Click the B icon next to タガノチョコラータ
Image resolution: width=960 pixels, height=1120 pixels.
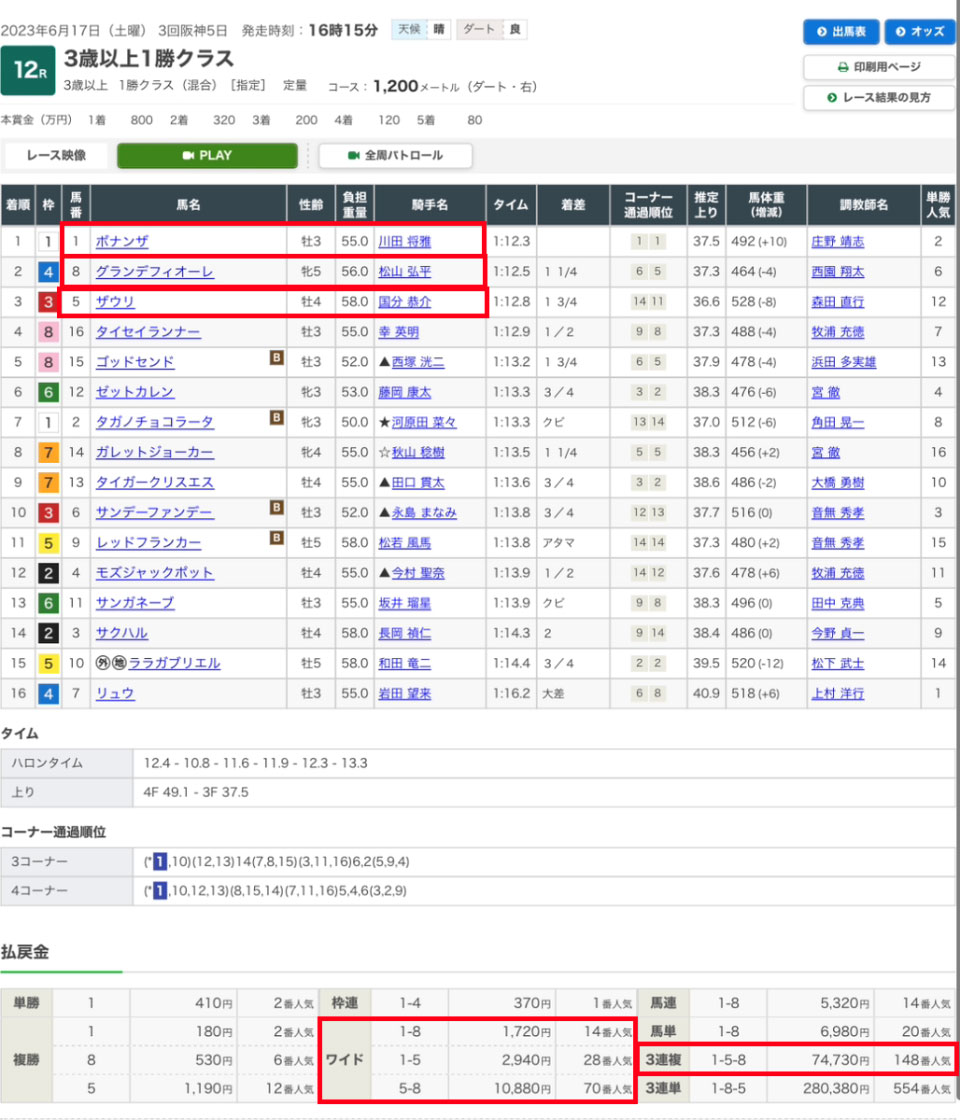click(276, 417)
